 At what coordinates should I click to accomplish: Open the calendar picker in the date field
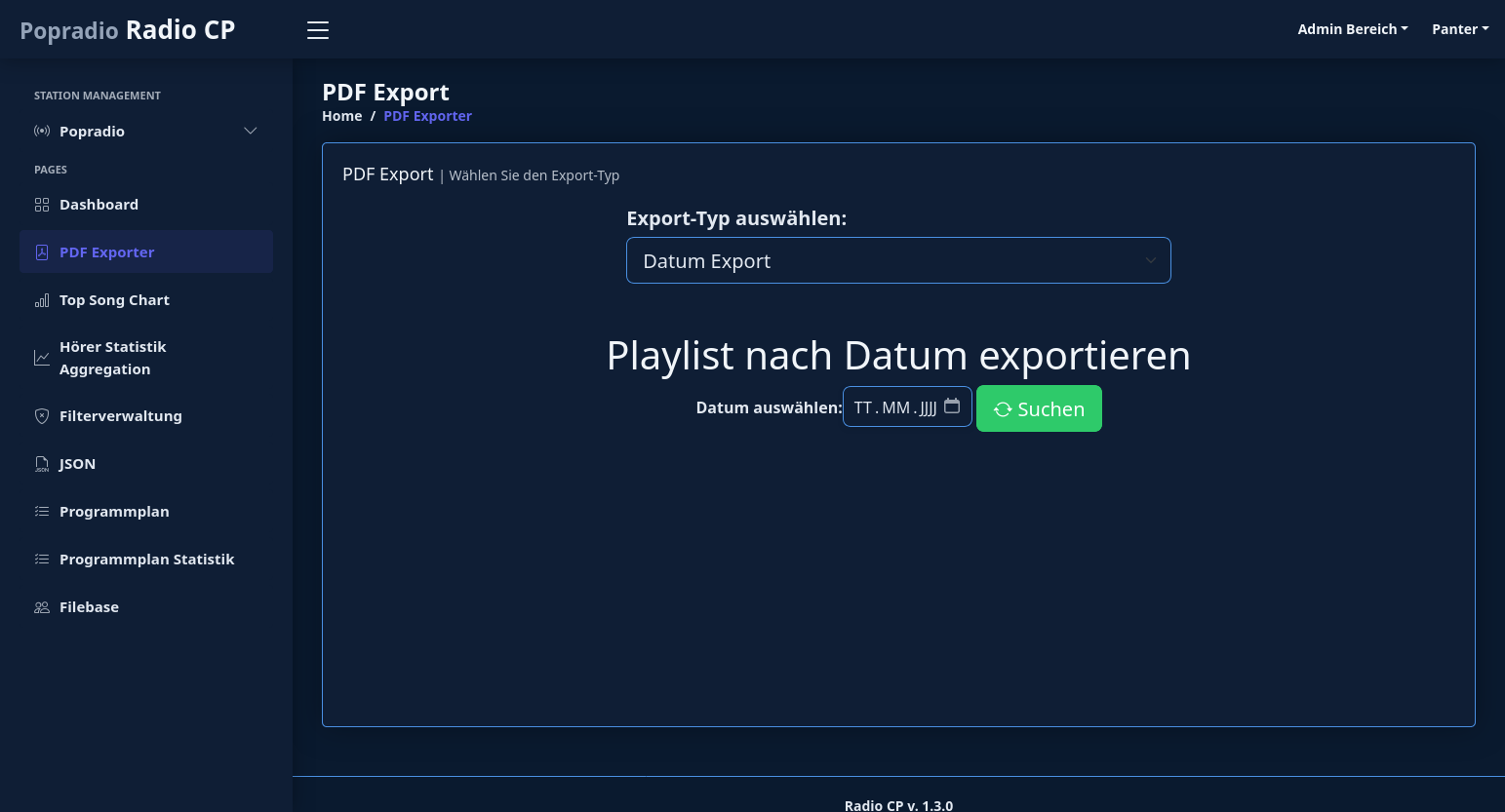point(952,406)
